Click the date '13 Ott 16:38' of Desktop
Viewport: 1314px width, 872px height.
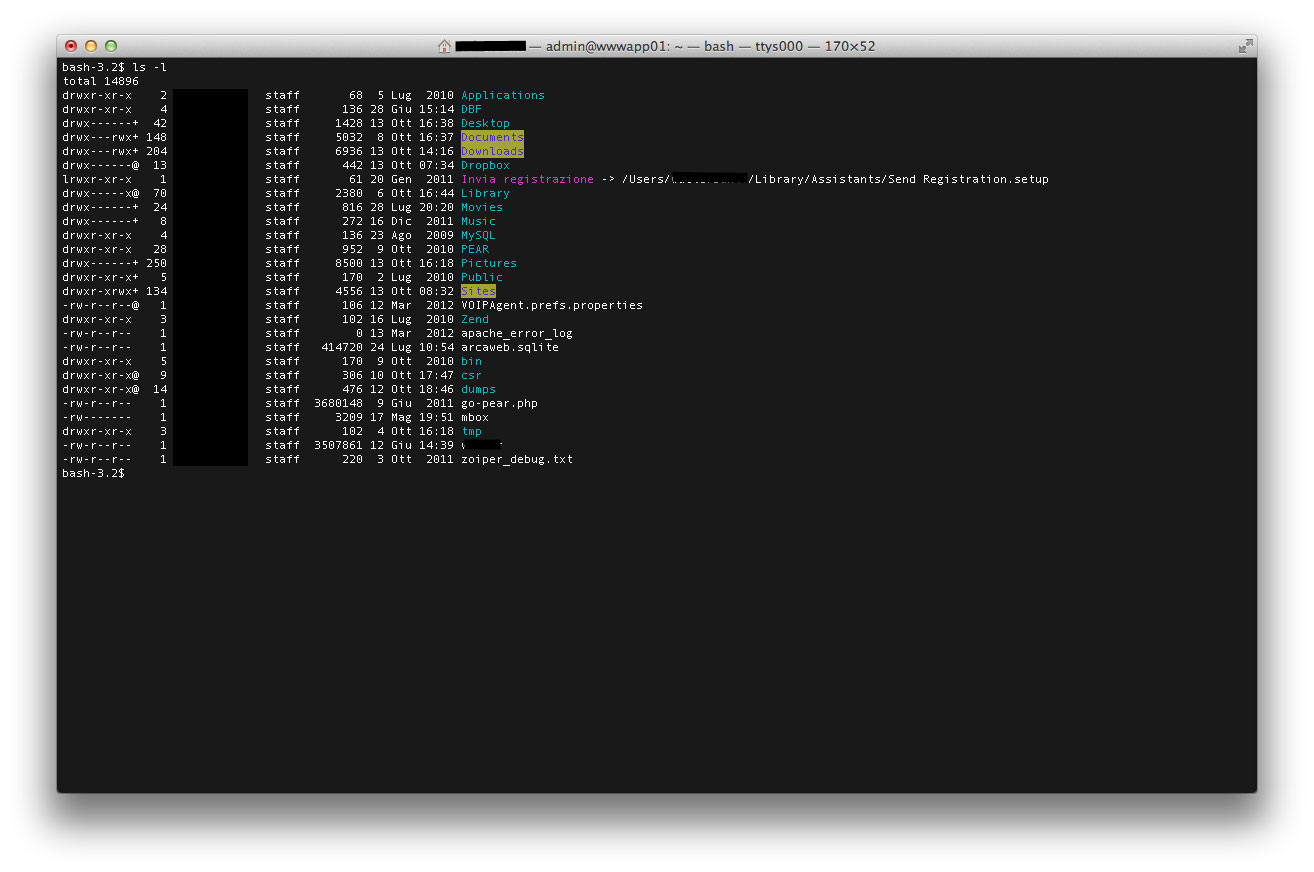(x=411, y=123)
